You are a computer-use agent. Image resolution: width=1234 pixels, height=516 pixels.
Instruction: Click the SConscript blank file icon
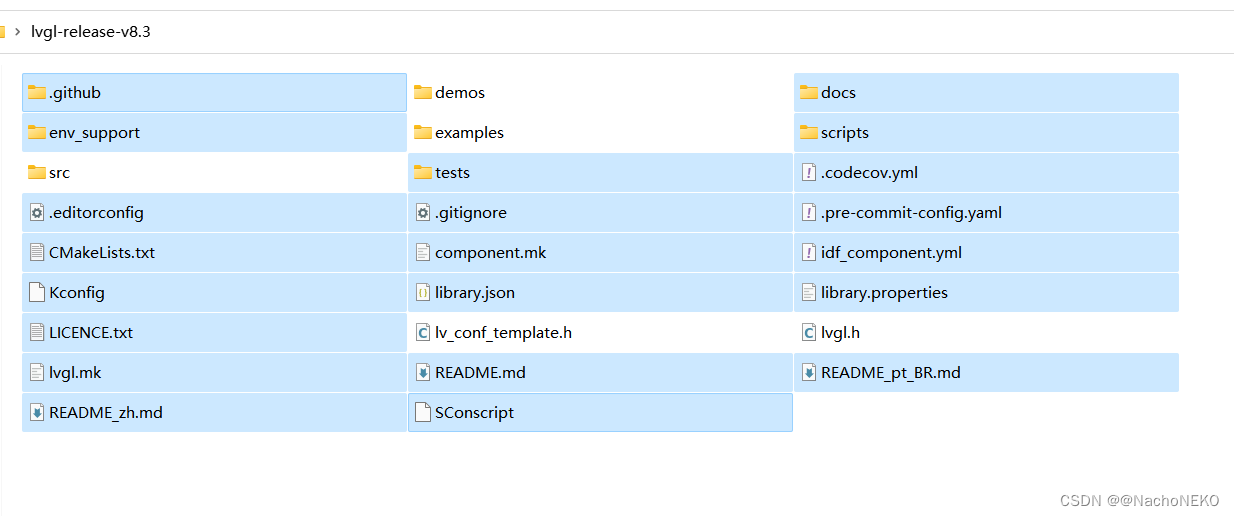click(423, 412)
